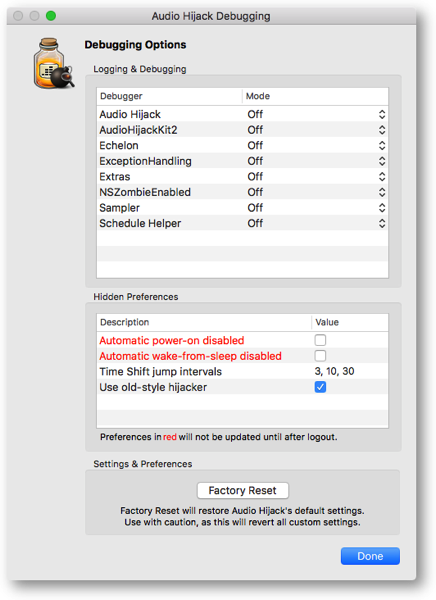The width and height of the screenshot is (436, 600).
Task: Click the Factory Reset button
Action: [243, 491]
